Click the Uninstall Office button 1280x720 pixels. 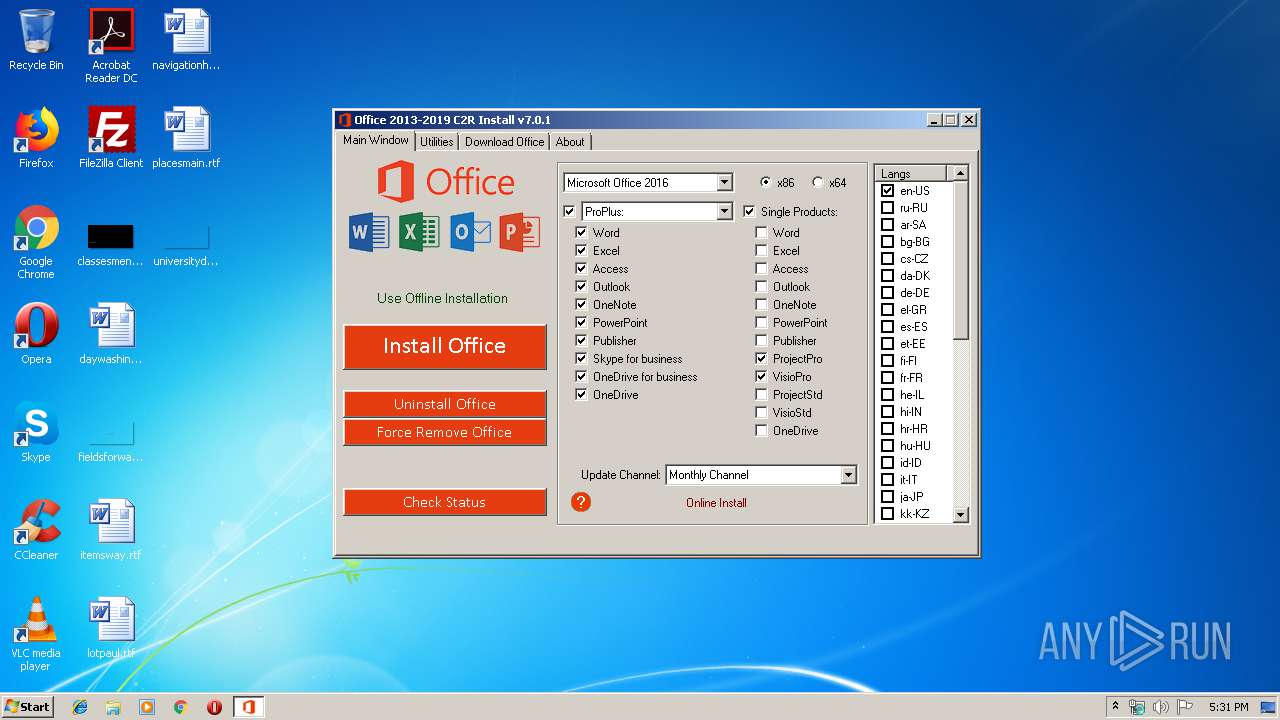[x=445, y=404]
